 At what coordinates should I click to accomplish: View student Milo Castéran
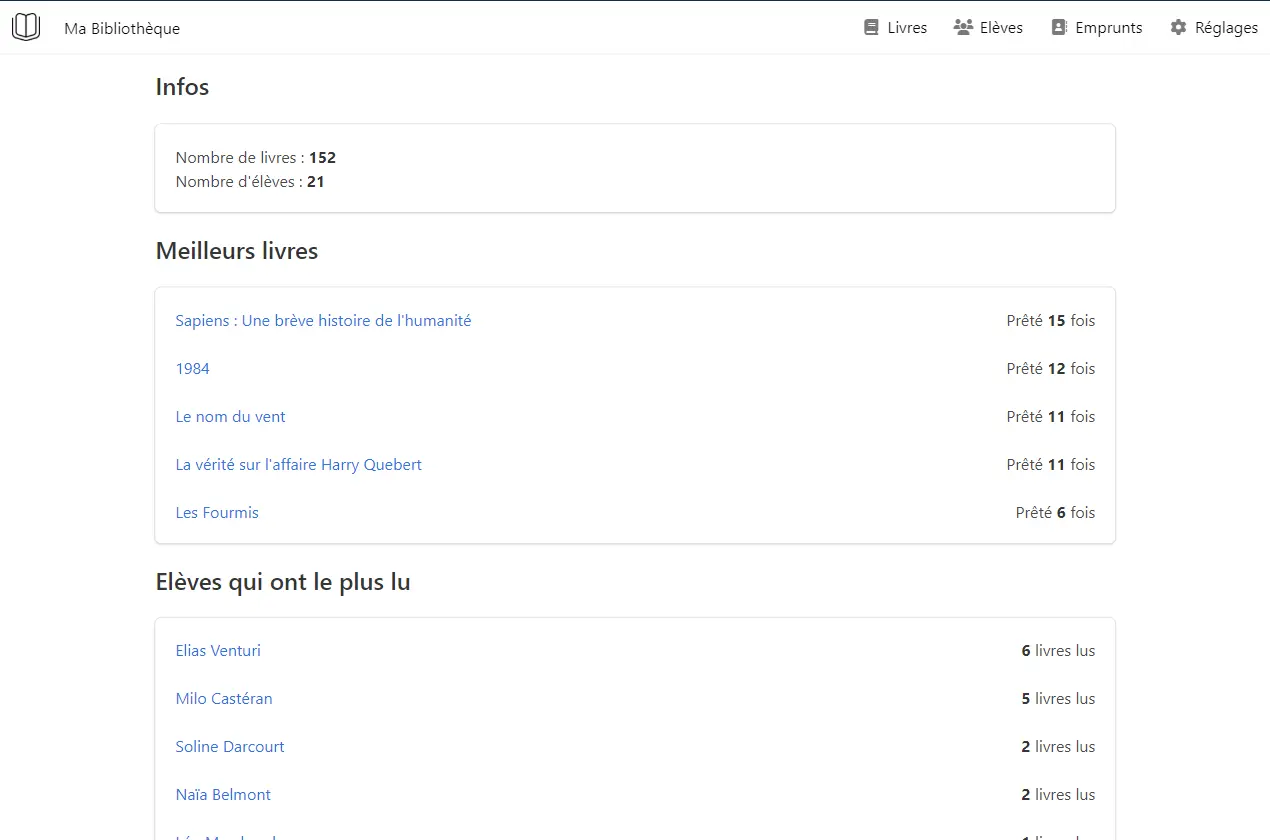(224, 699)
